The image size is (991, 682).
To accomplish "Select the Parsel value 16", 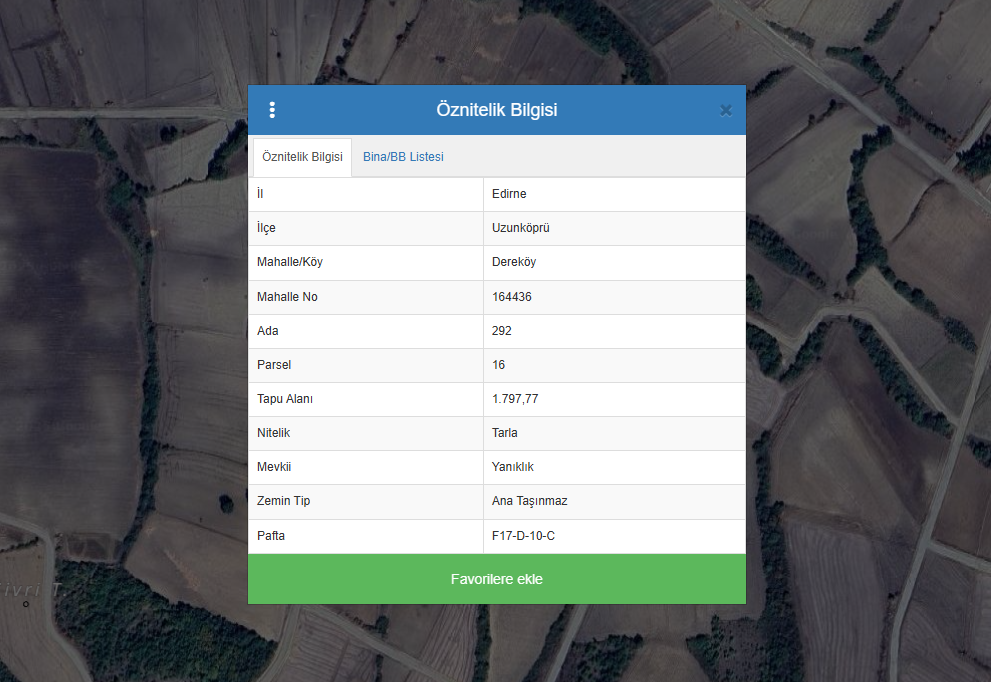I will point(499,365).
